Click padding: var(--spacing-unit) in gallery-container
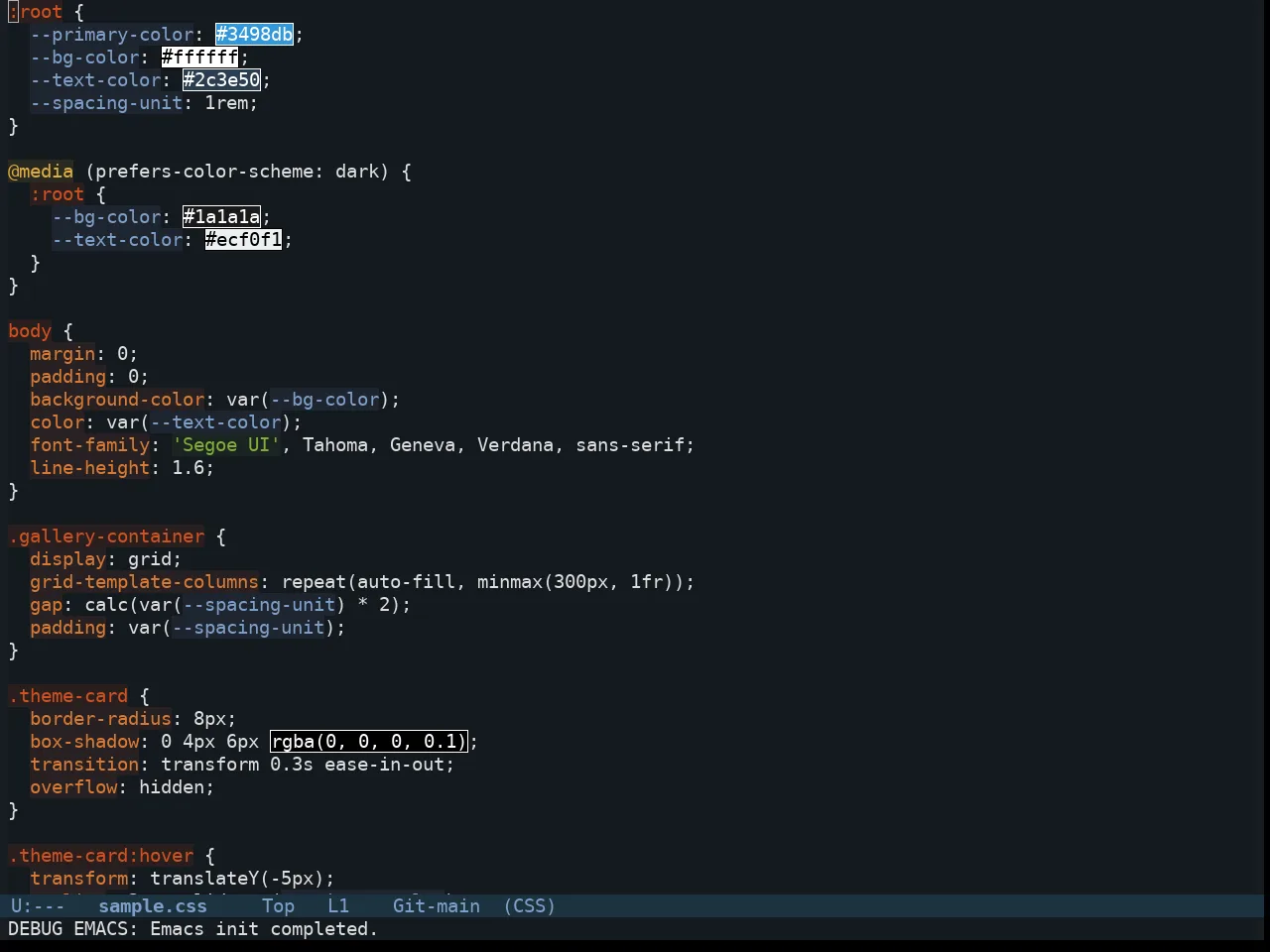 click(x=188, y=628)
